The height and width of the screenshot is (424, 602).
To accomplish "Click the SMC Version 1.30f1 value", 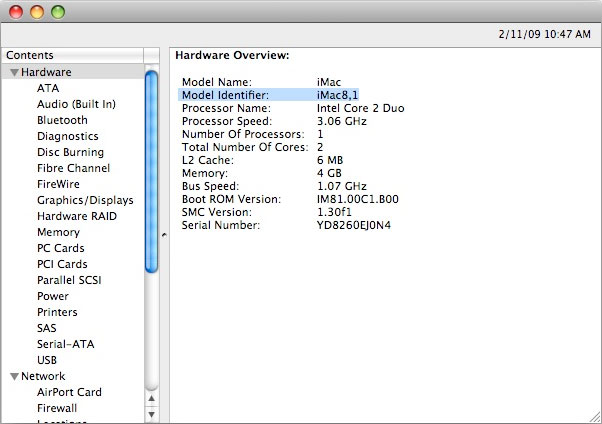I will point(334,212).
